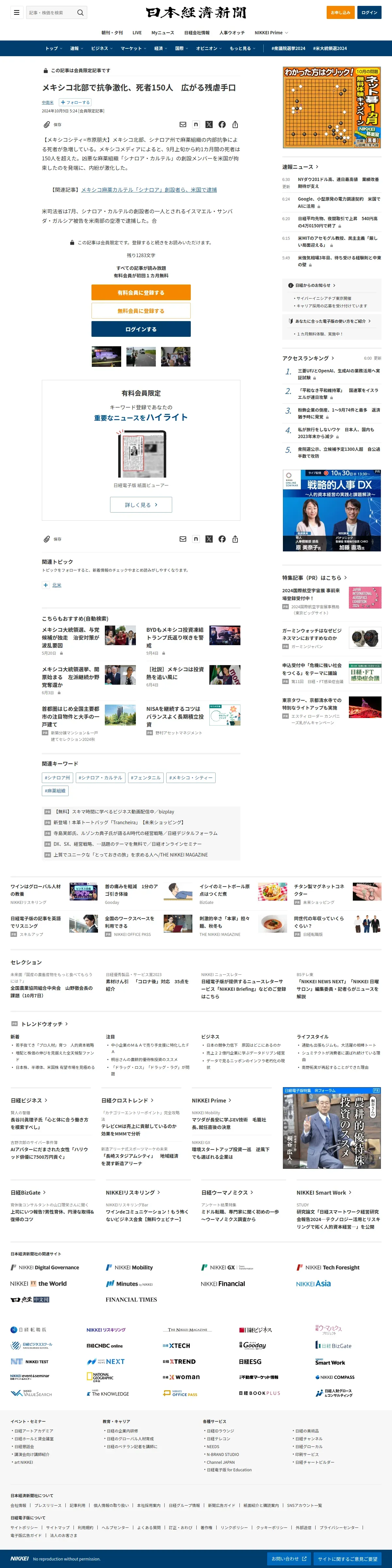This screenshot has height=1568, width=392.
Task: Click the X icon below the article
Action: [x=209, y=539]
